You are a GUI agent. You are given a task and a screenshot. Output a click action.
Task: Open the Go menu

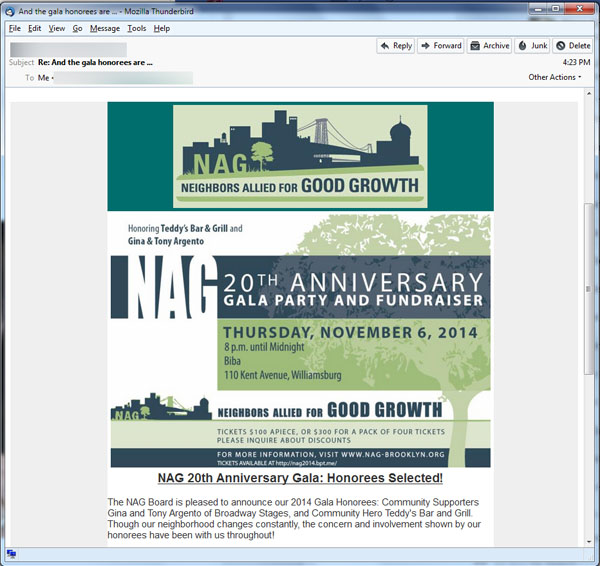click(77, 29)
